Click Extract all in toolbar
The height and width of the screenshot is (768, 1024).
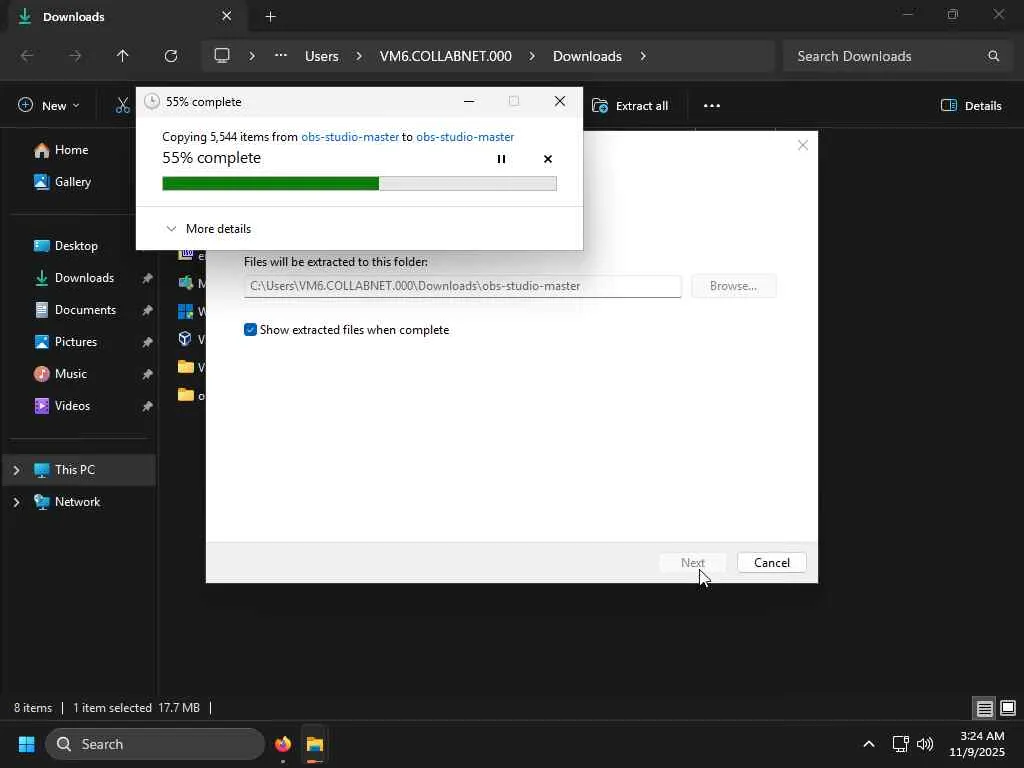coord(630,106)
